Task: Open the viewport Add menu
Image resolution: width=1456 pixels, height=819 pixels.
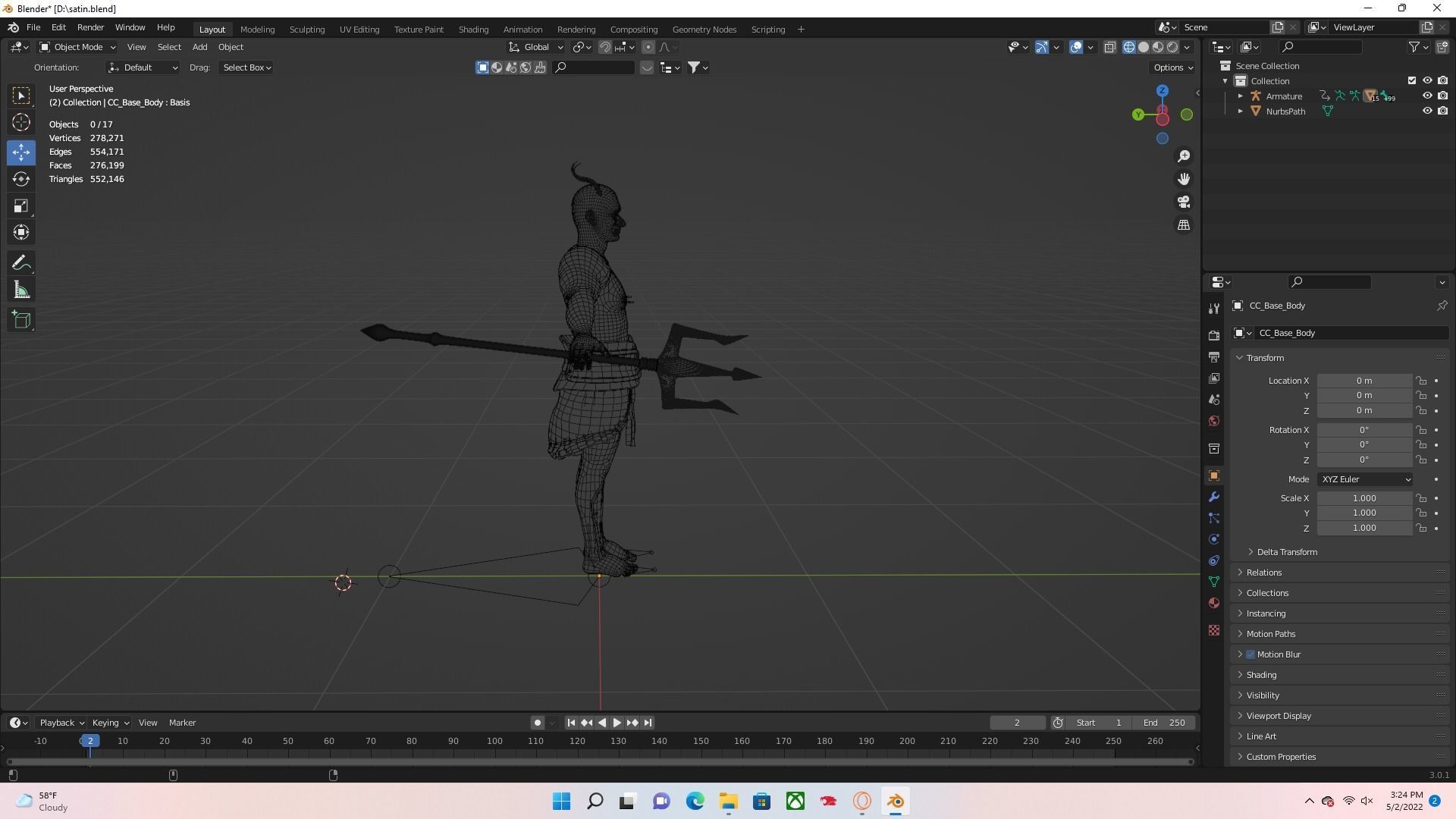Action: pos(199,47)
